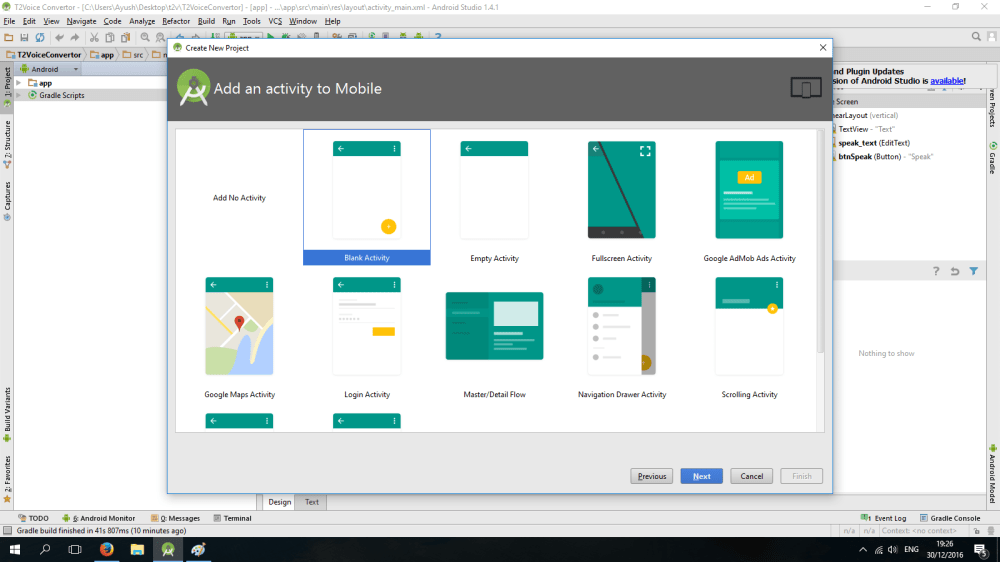Click the Android Studio taskbar icon

click(x=168, y=550)
